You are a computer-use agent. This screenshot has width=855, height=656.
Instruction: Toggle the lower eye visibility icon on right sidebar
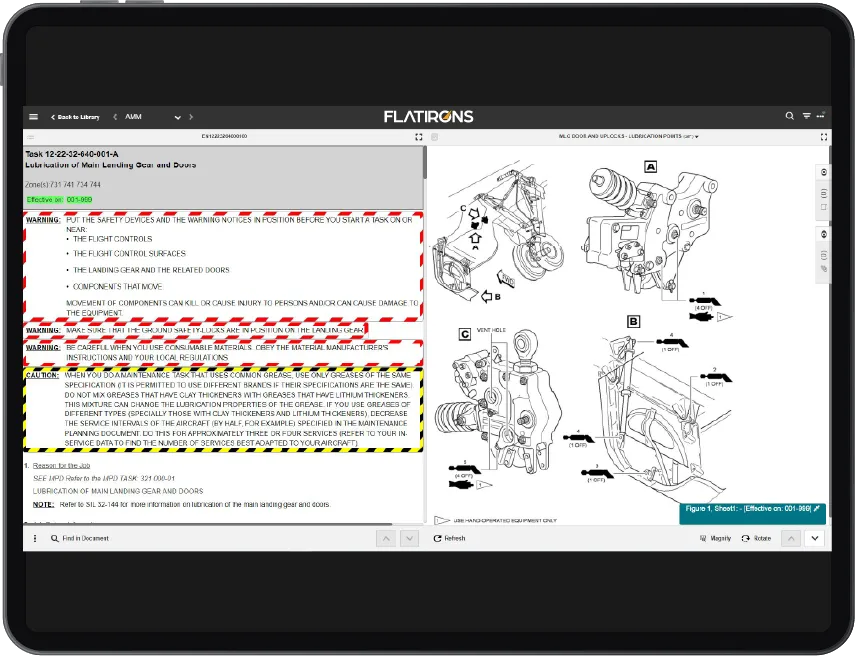coord(824,234)
